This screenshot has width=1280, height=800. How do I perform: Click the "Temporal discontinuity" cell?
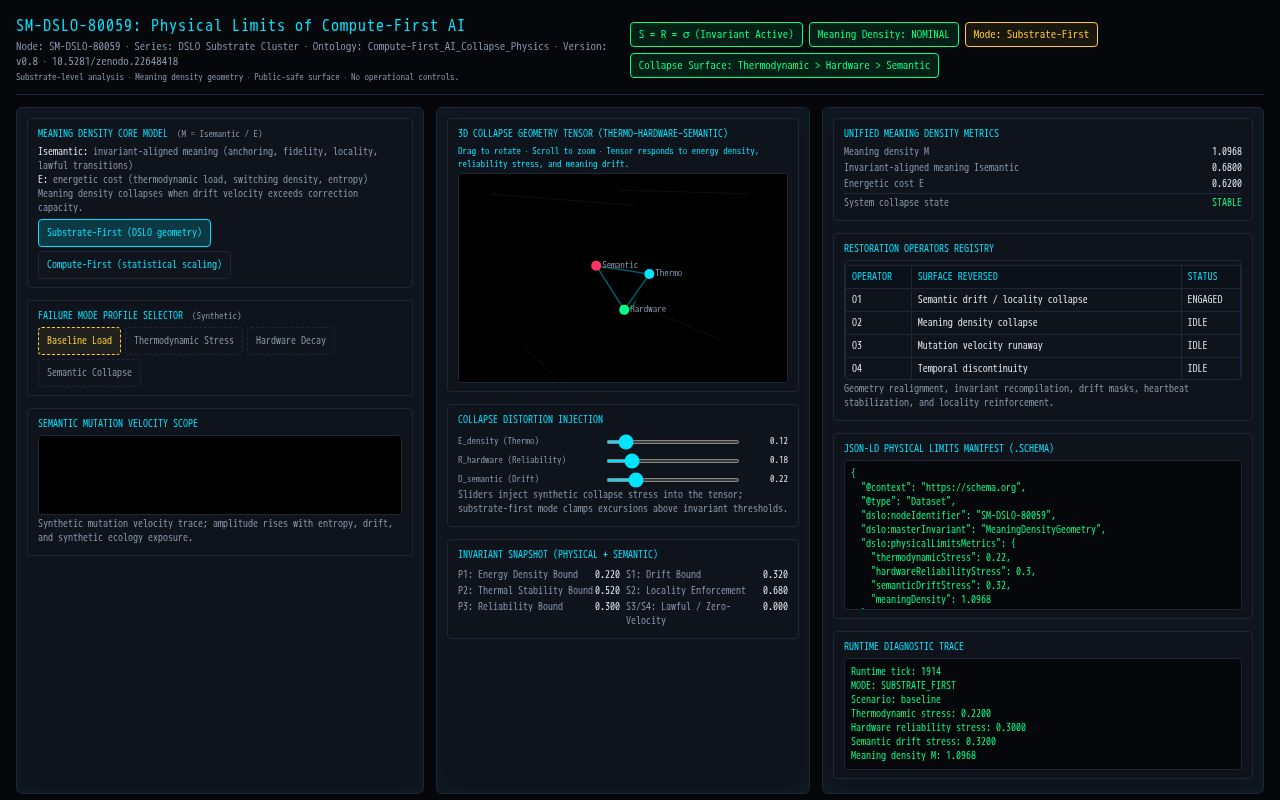click(x=1046, y=369)
